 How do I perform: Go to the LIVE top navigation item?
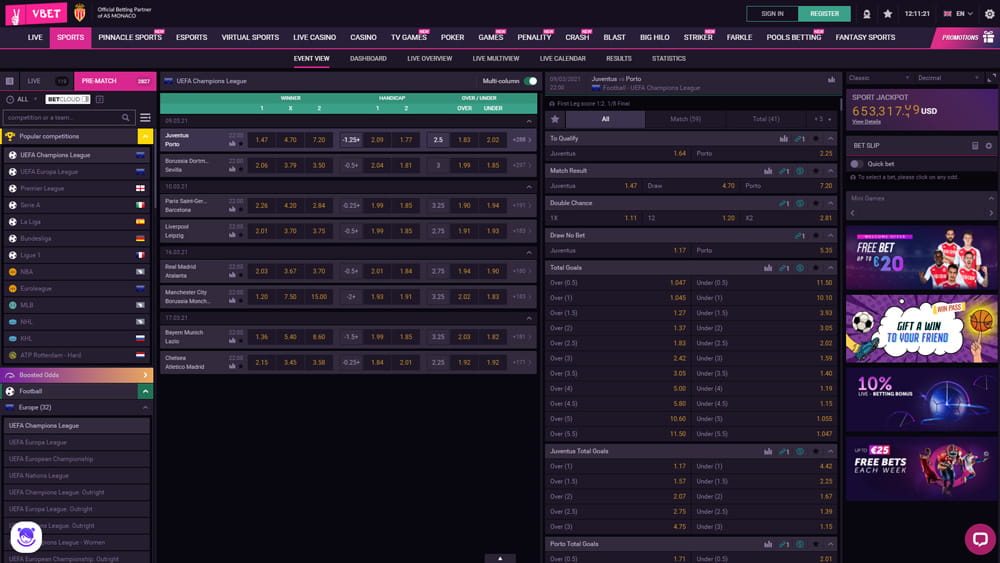[35, 38]
